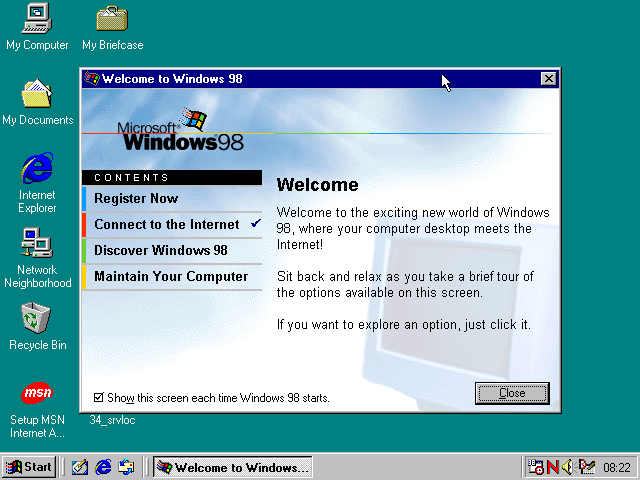Click the Welcome to Windows 98 title bar
This screenshot has width=640, height=480.
pos(320,78)
